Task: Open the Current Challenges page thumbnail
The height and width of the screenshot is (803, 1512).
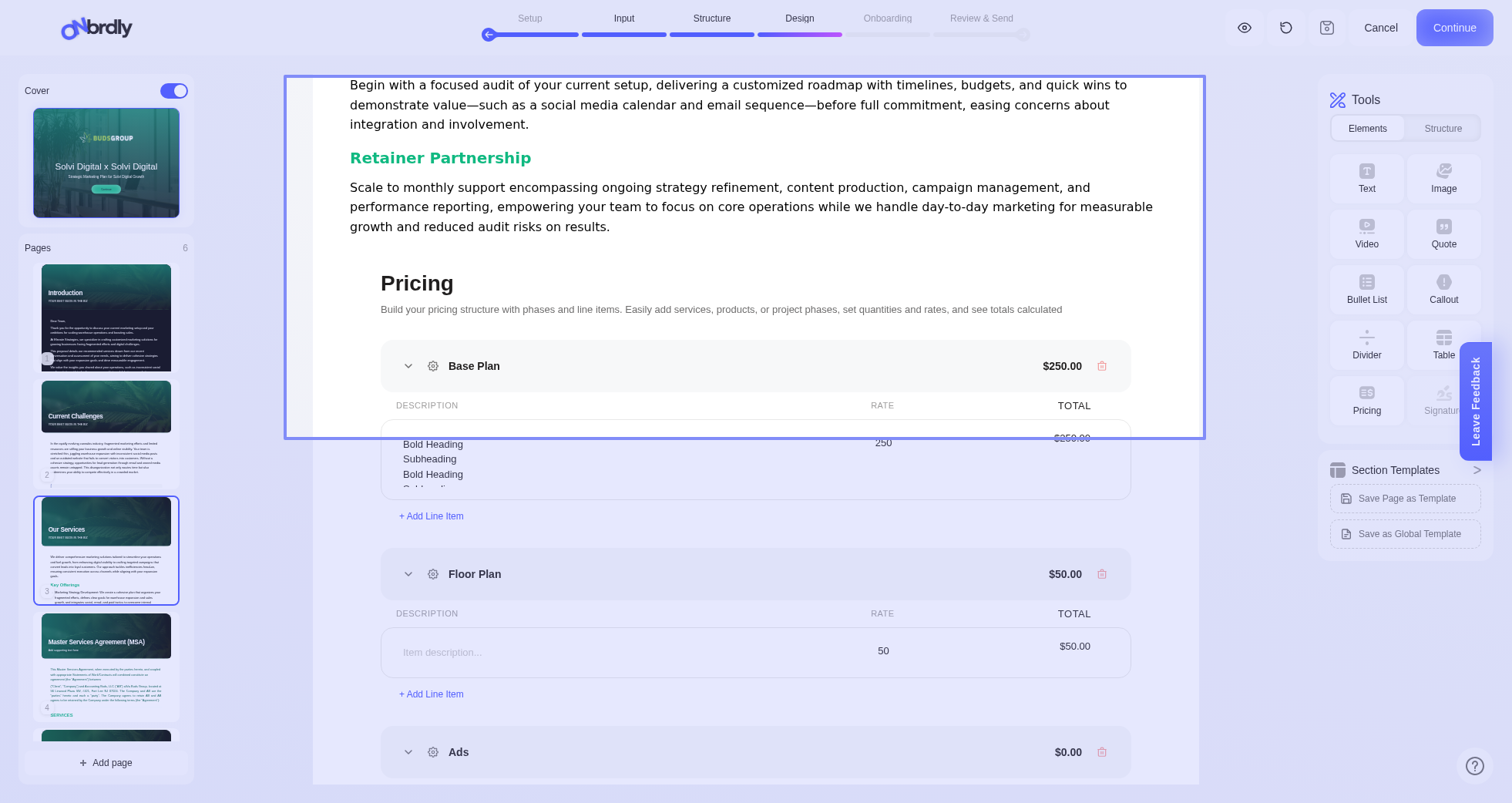Action: pyautogui.click(x=106, y=434)
